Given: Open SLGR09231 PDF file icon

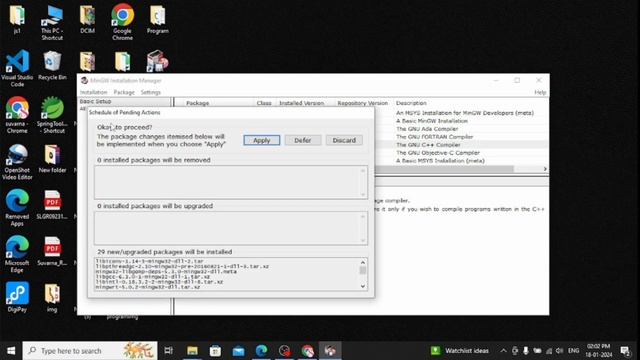Looking at the screenshot, I should (52, 205).
